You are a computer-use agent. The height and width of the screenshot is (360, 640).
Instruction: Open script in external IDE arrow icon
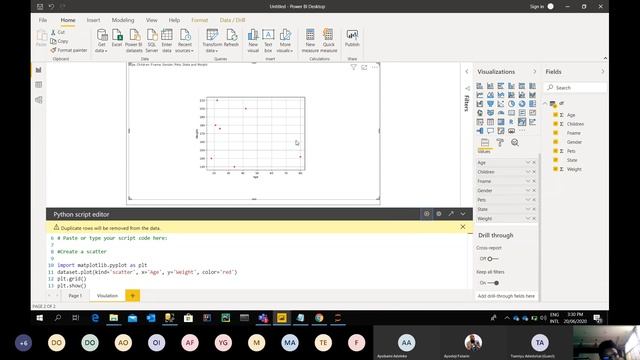pos(451,214)
